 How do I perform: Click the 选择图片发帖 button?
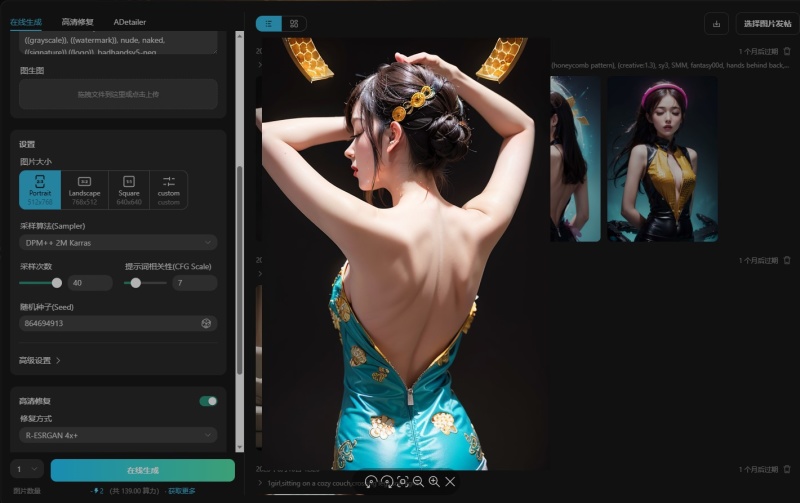767,24
